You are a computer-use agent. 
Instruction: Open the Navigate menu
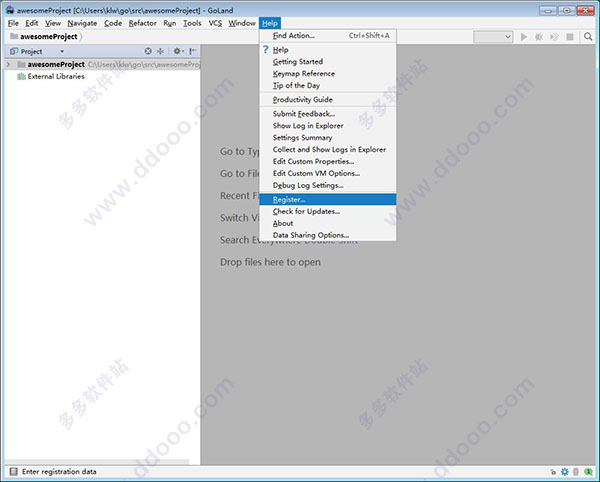[x=82, y=23]
